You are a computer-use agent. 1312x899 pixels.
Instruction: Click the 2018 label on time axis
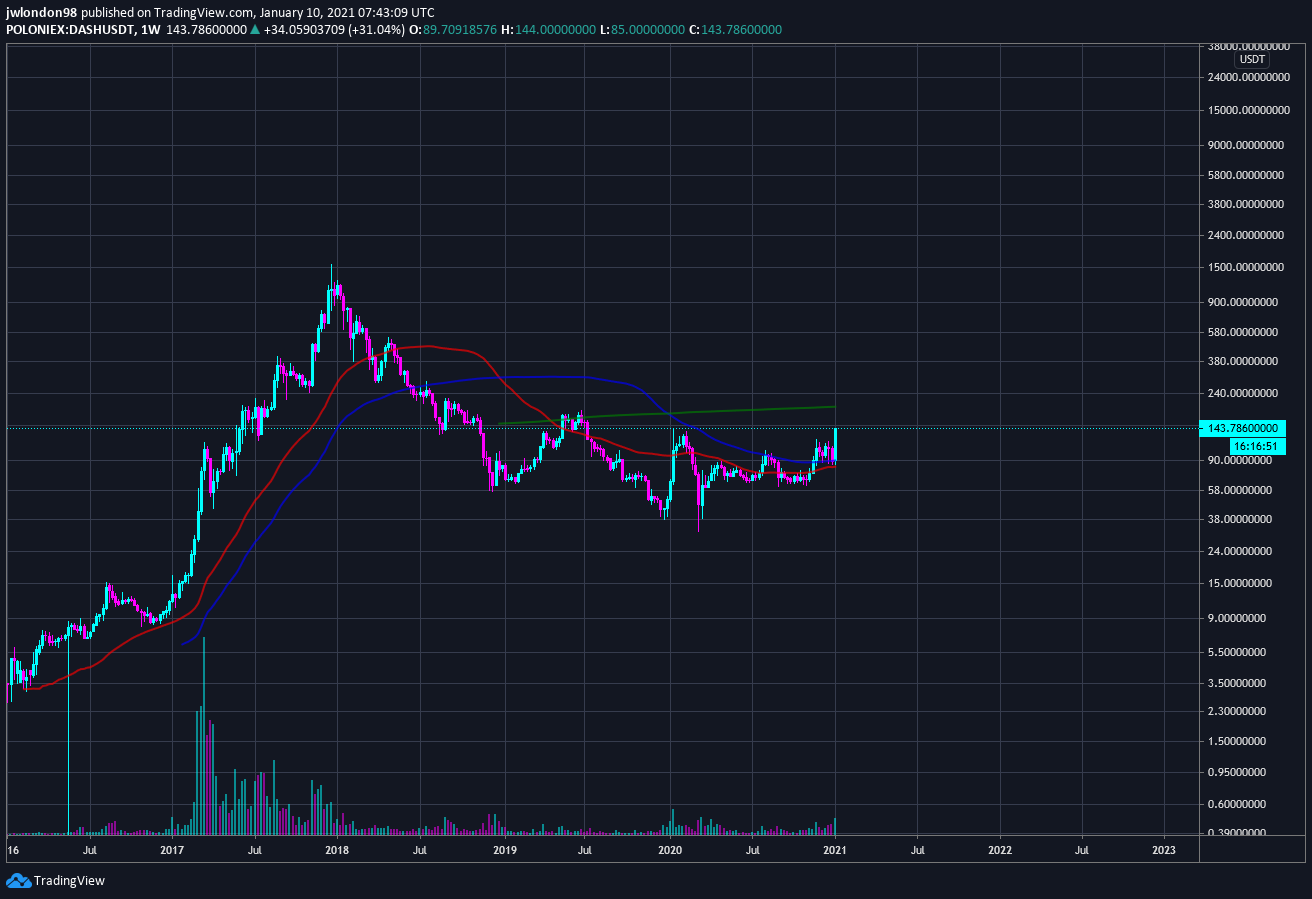click(338, 850)
